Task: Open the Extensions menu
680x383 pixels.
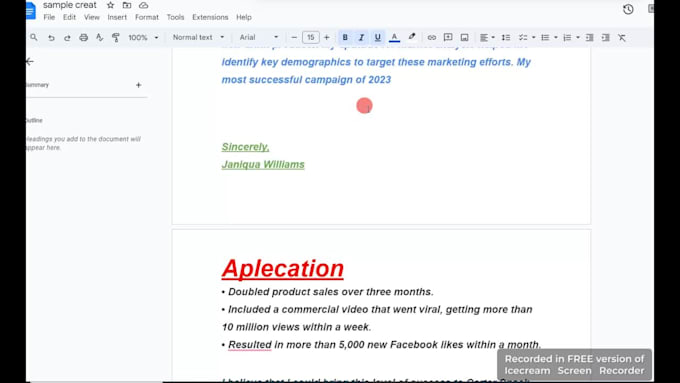Action: [x=210, y=17]
